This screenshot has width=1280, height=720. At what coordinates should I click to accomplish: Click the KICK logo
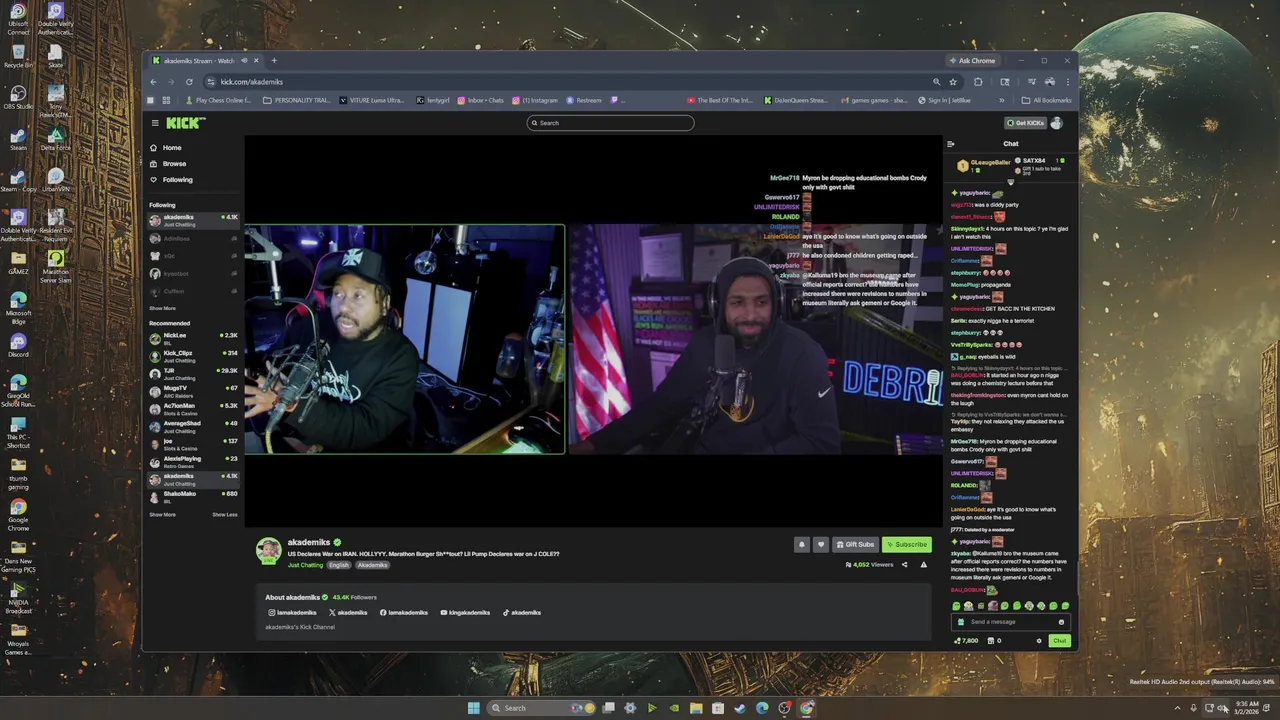185,123
